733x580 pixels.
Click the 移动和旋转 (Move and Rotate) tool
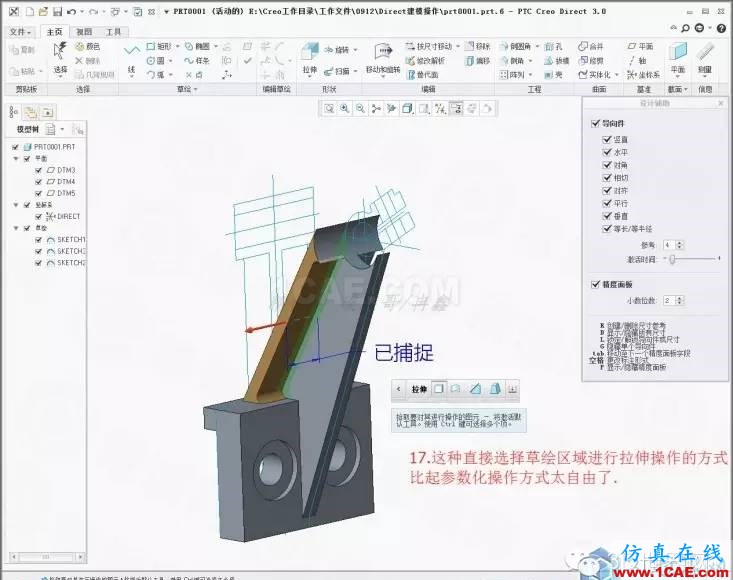click(383, 58)
